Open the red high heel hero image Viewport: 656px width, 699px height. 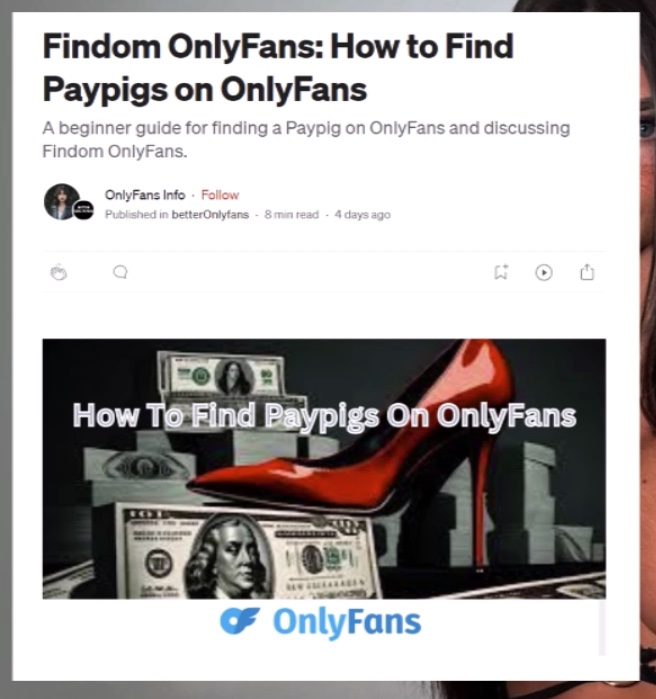pos(324,469)
